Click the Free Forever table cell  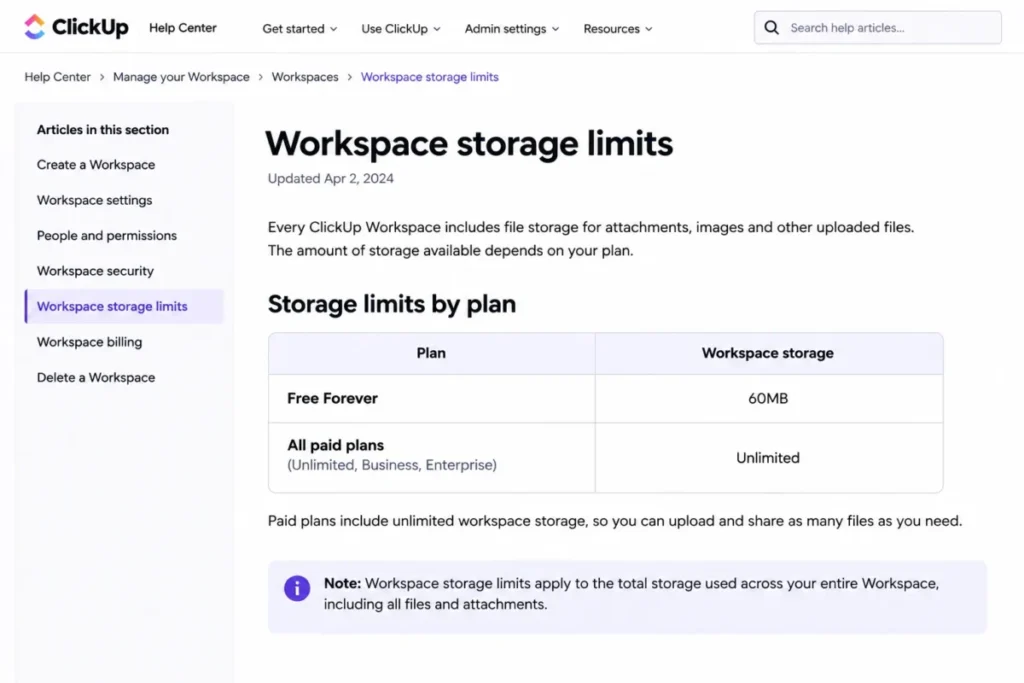(432, 398)
